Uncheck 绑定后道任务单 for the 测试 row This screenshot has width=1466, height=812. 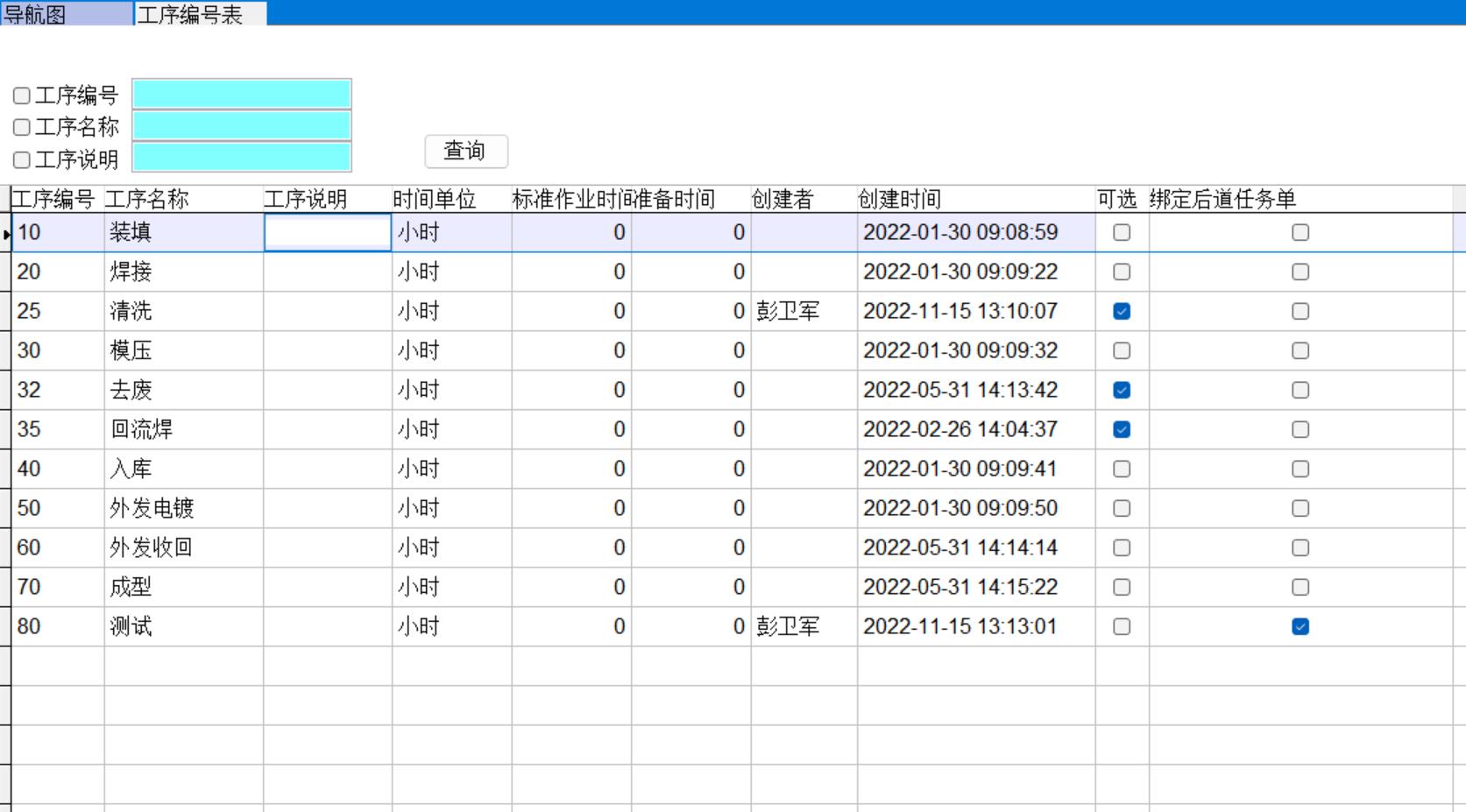tap(1300, 626)
